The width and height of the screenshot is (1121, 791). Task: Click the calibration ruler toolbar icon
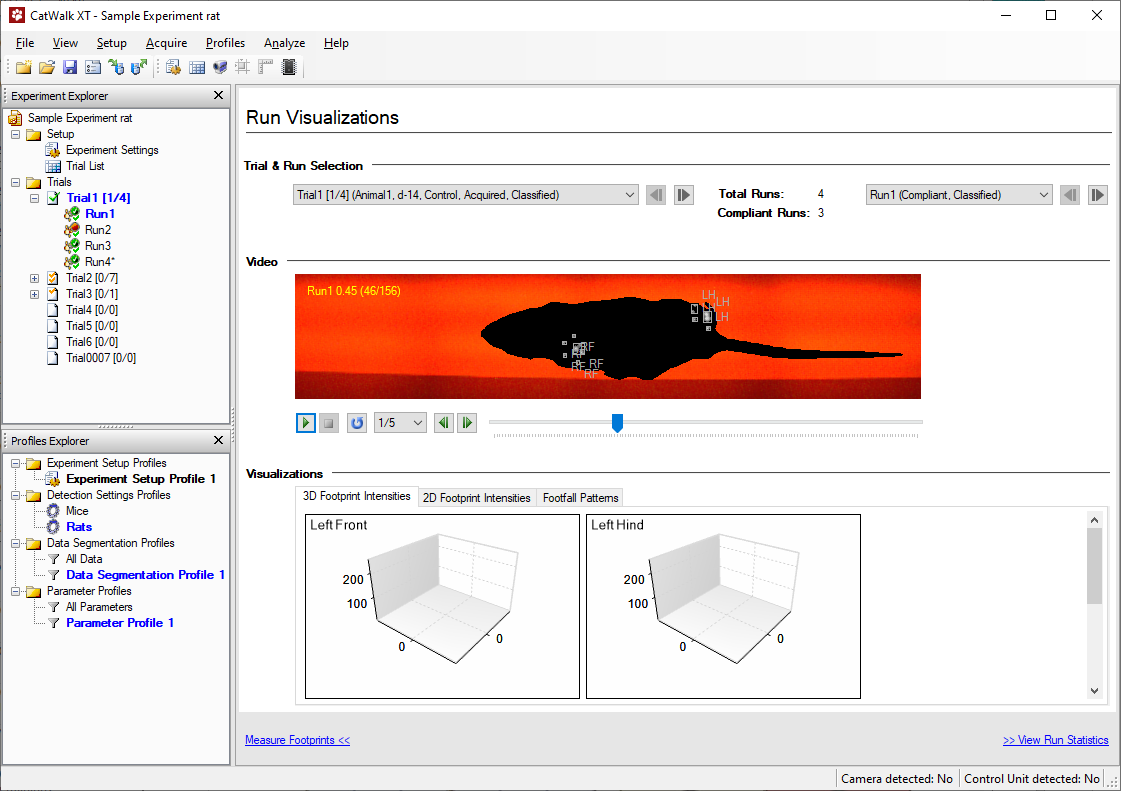point(265,67)
